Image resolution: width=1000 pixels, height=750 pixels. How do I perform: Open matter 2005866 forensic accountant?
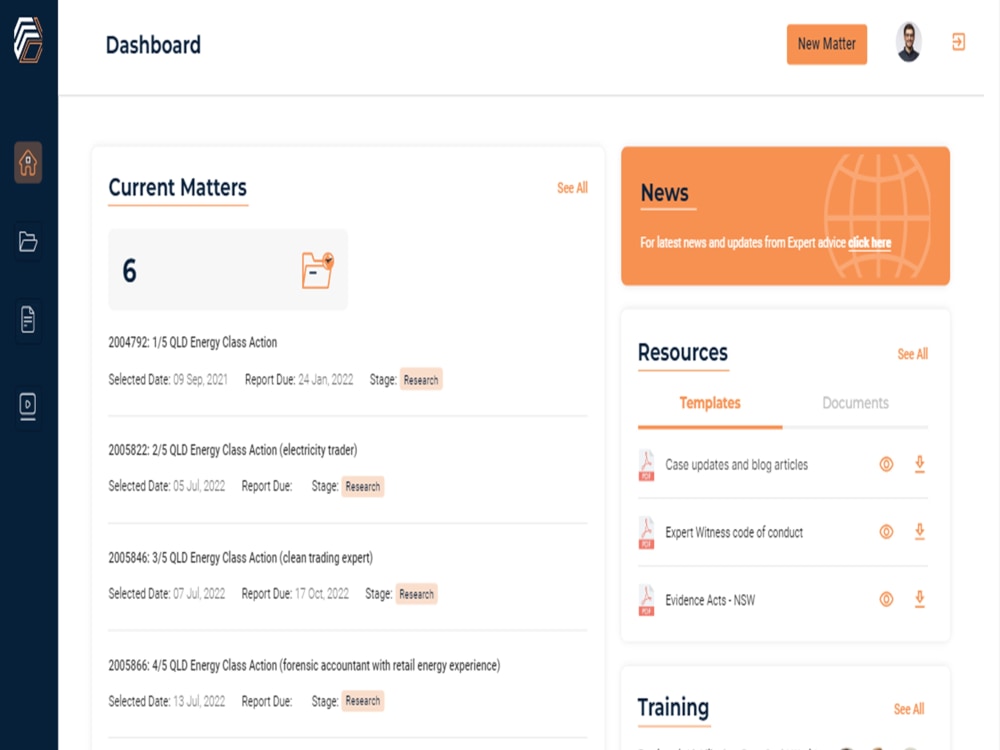(304, 666)
